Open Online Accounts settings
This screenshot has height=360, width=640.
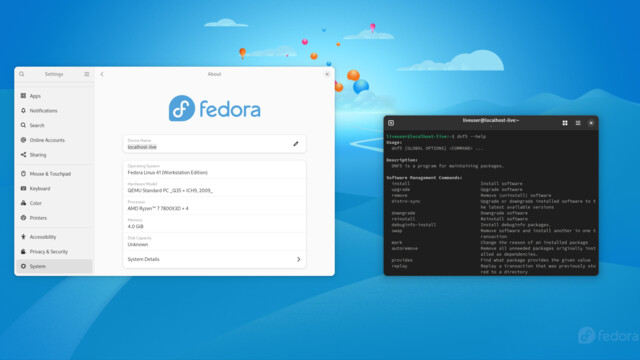pos(54,140)
